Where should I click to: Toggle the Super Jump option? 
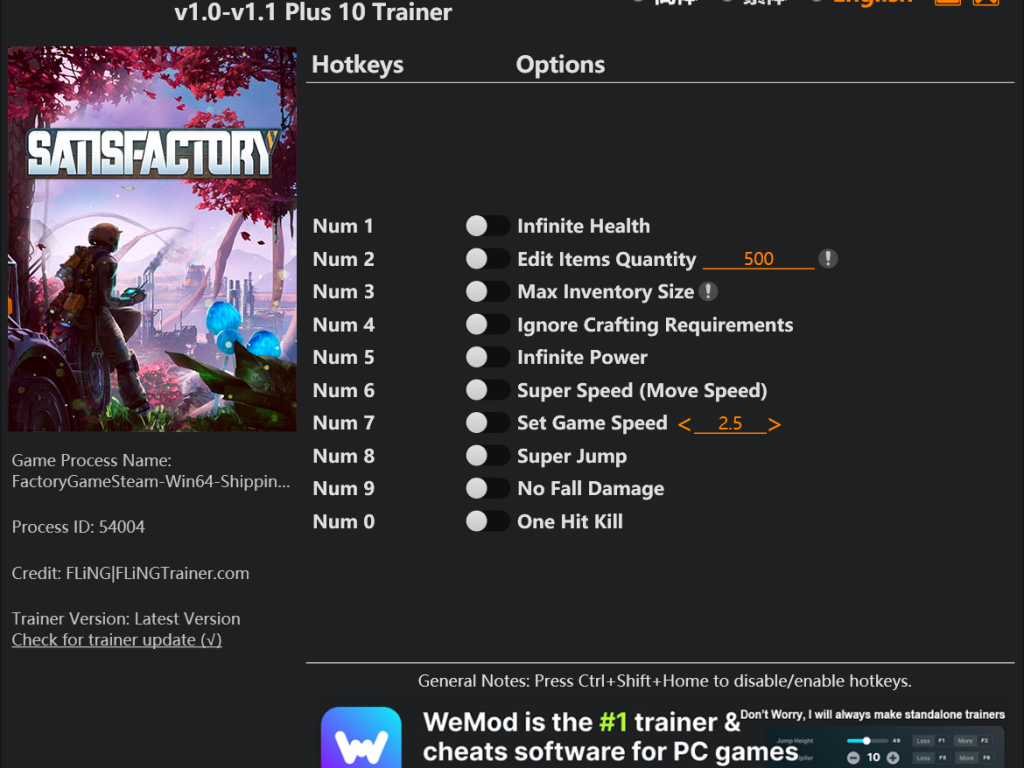pos(487,455)
